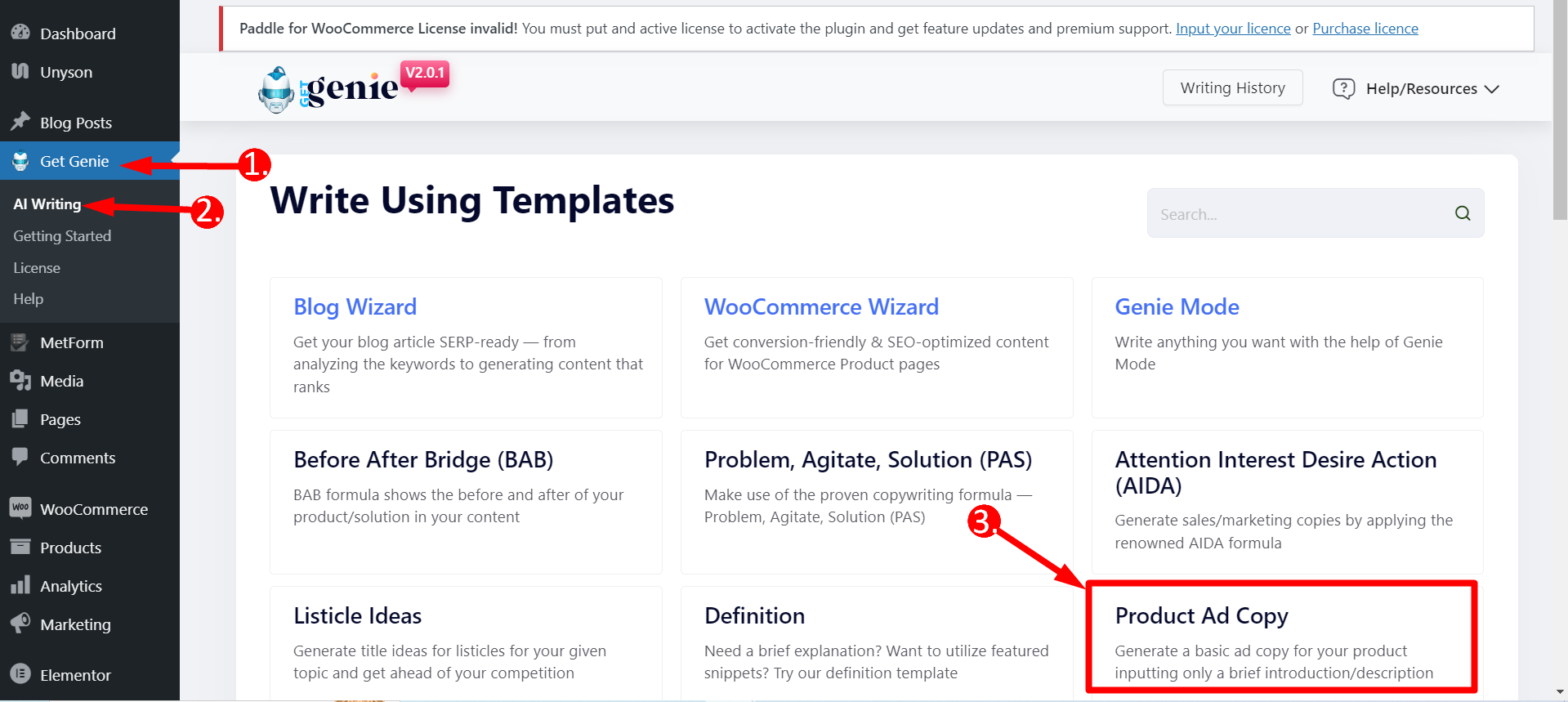Follow the Purchase licence link
Viewport: 1568px width, 702px height.
[x=1365, y=29]
